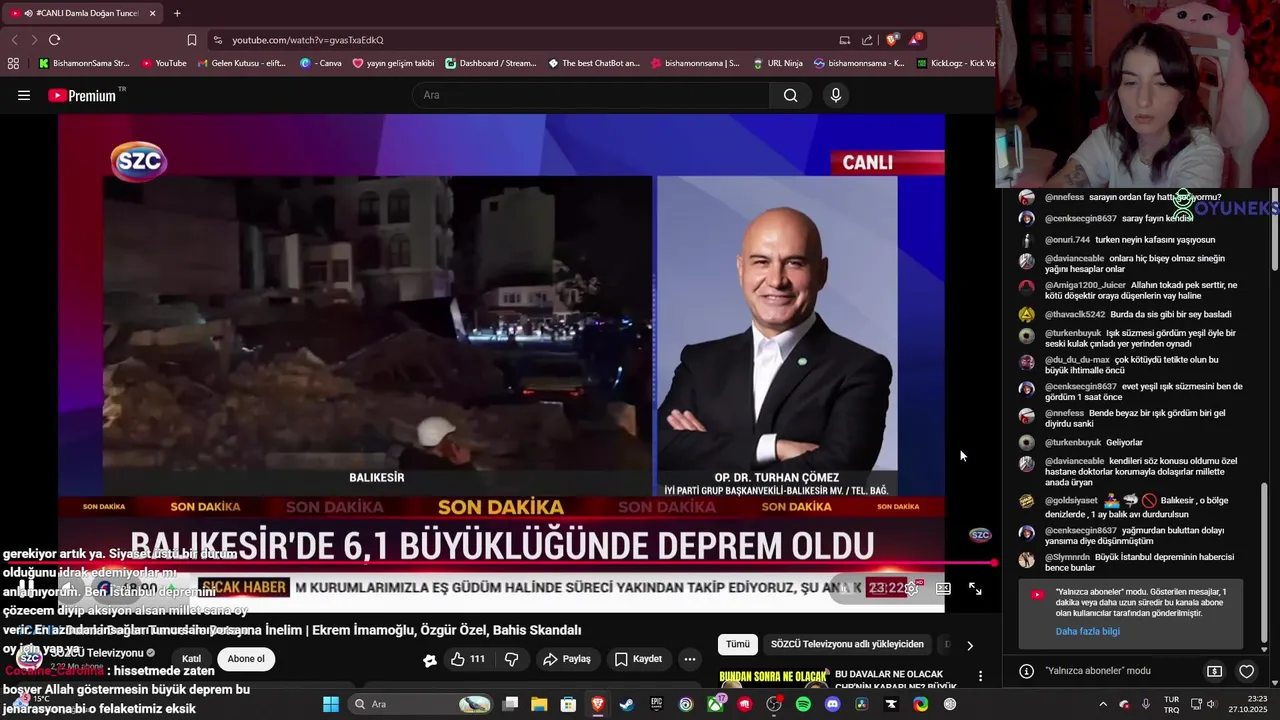This screenshot has width=1280, height=720.
Task: Select the '#CANLI Damla Doğan Tuncel' tab
Action: coord(84,13)
